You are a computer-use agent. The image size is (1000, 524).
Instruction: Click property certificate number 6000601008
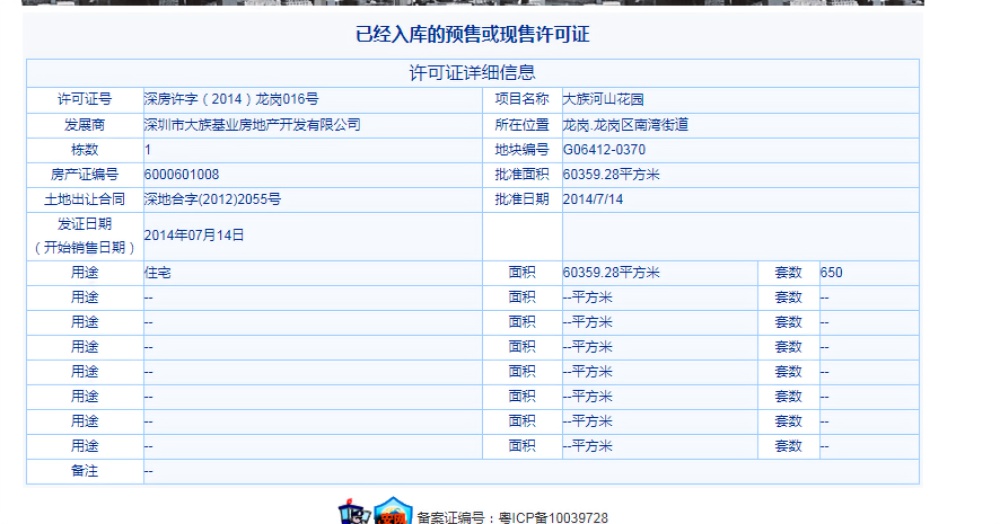pyautogui.click(x=182, y=175)
